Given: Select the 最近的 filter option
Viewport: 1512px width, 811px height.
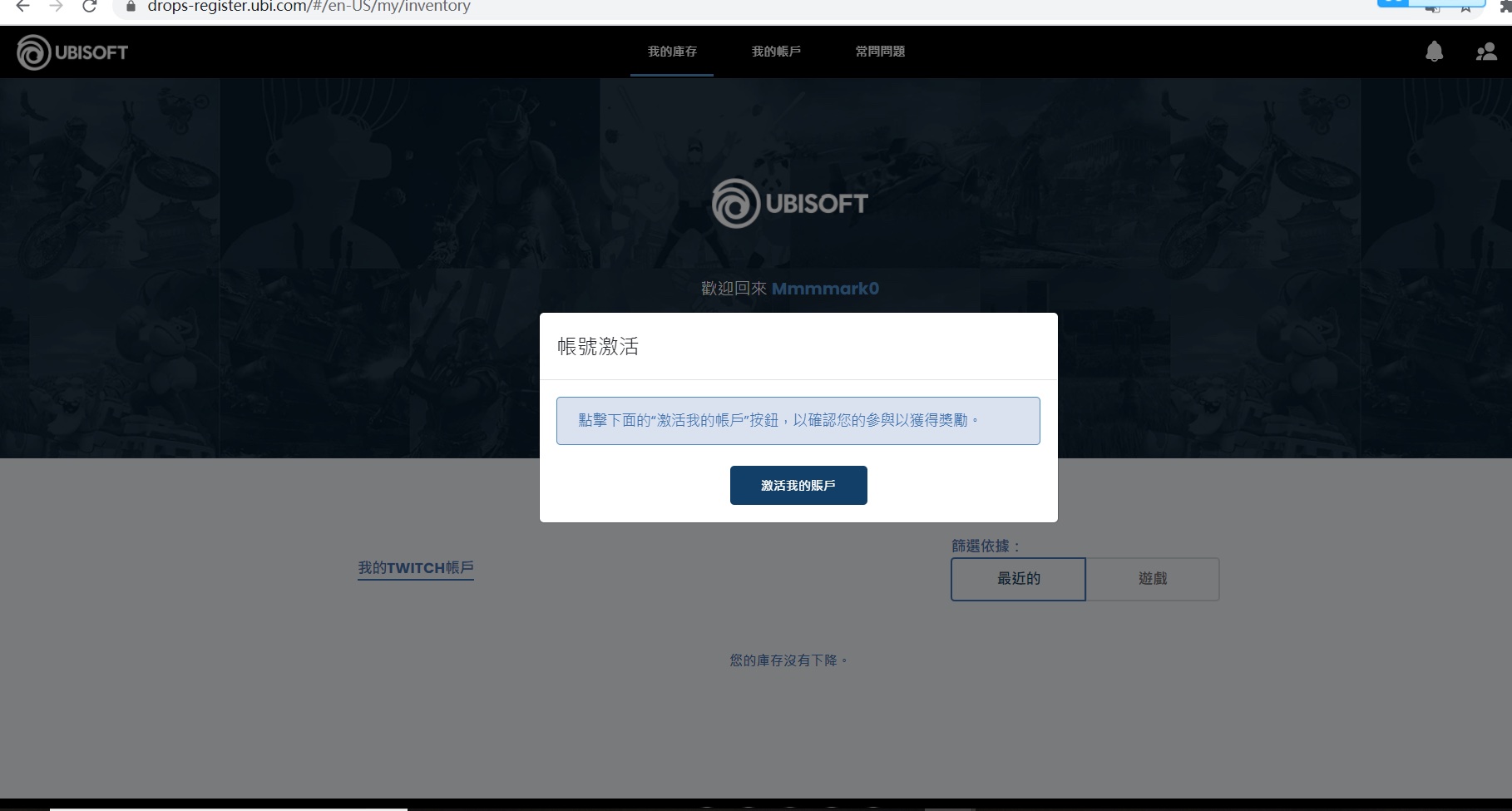Looking at the screenshot, I should [x=1018, y=579].
